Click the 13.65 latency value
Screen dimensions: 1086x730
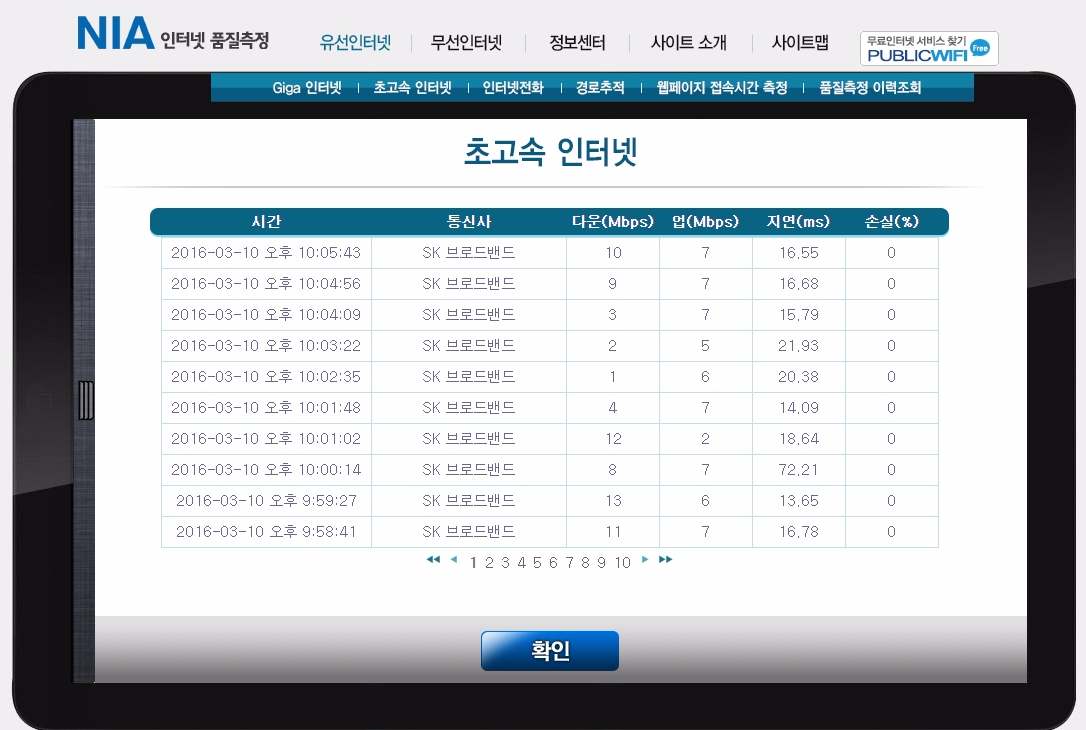(799, 501)
